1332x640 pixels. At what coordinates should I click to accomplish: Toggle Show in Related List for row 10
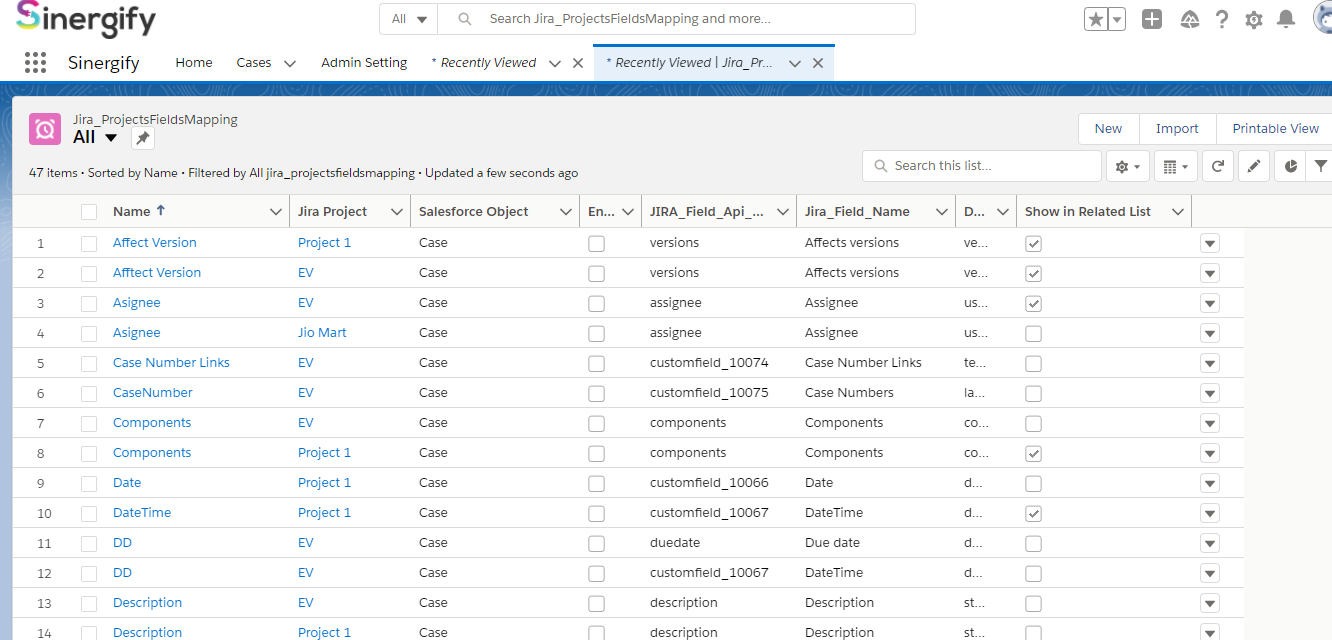1033,513
